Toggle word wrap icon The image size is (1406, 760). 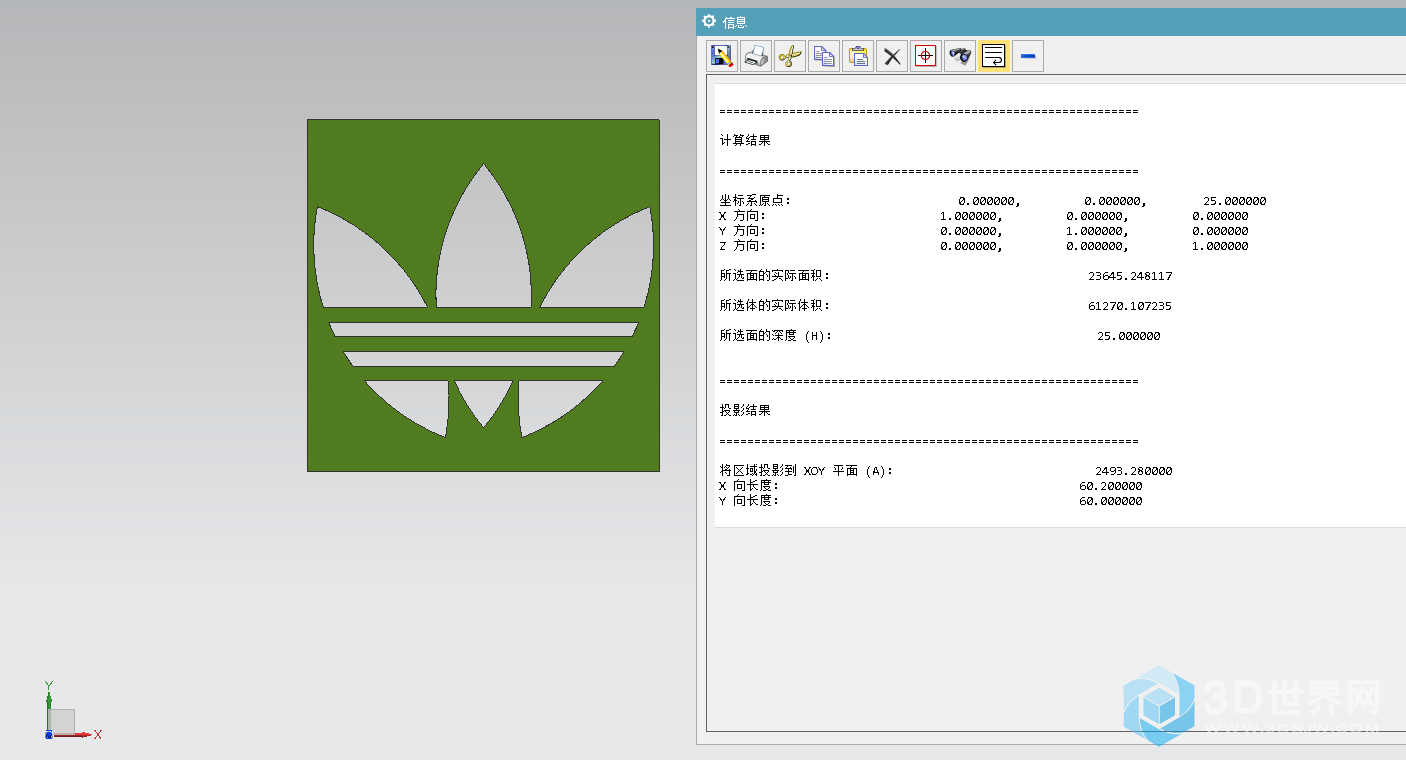994,56
